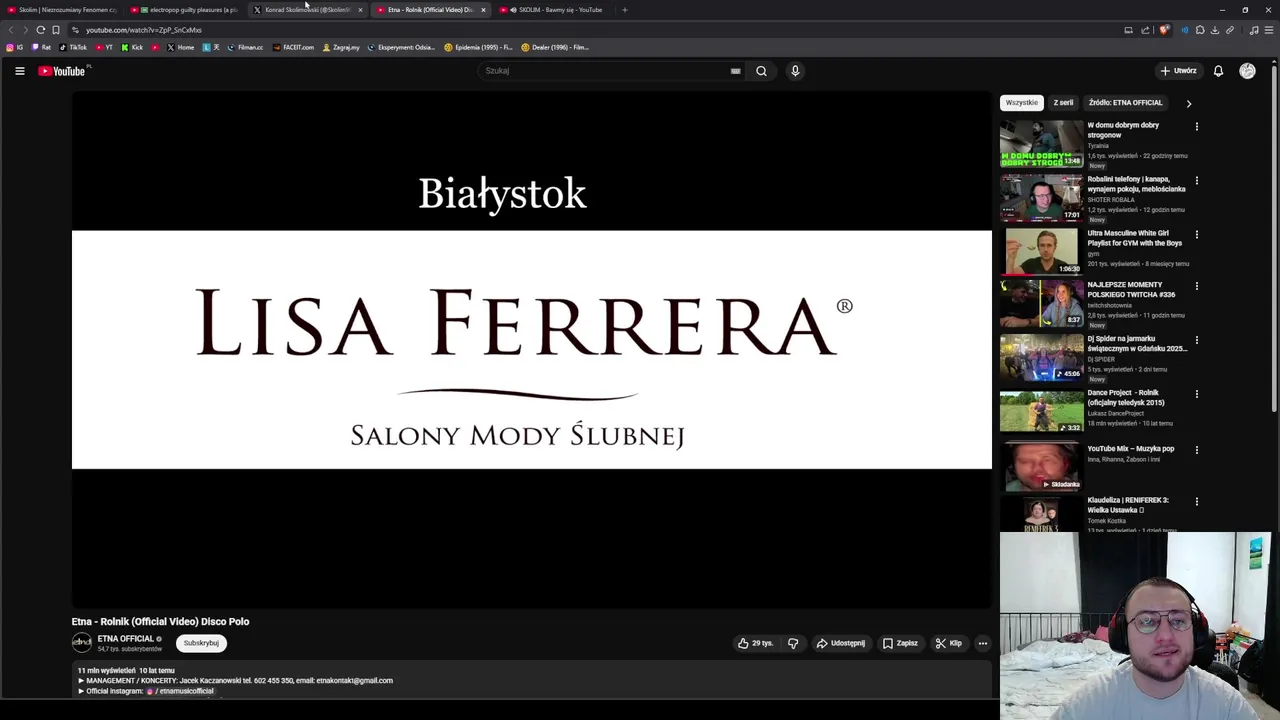1280x720 pixels.
Task: Open the 'Filman.cc' bookmark
Action: pyautogui.click(x=245, y=47)
